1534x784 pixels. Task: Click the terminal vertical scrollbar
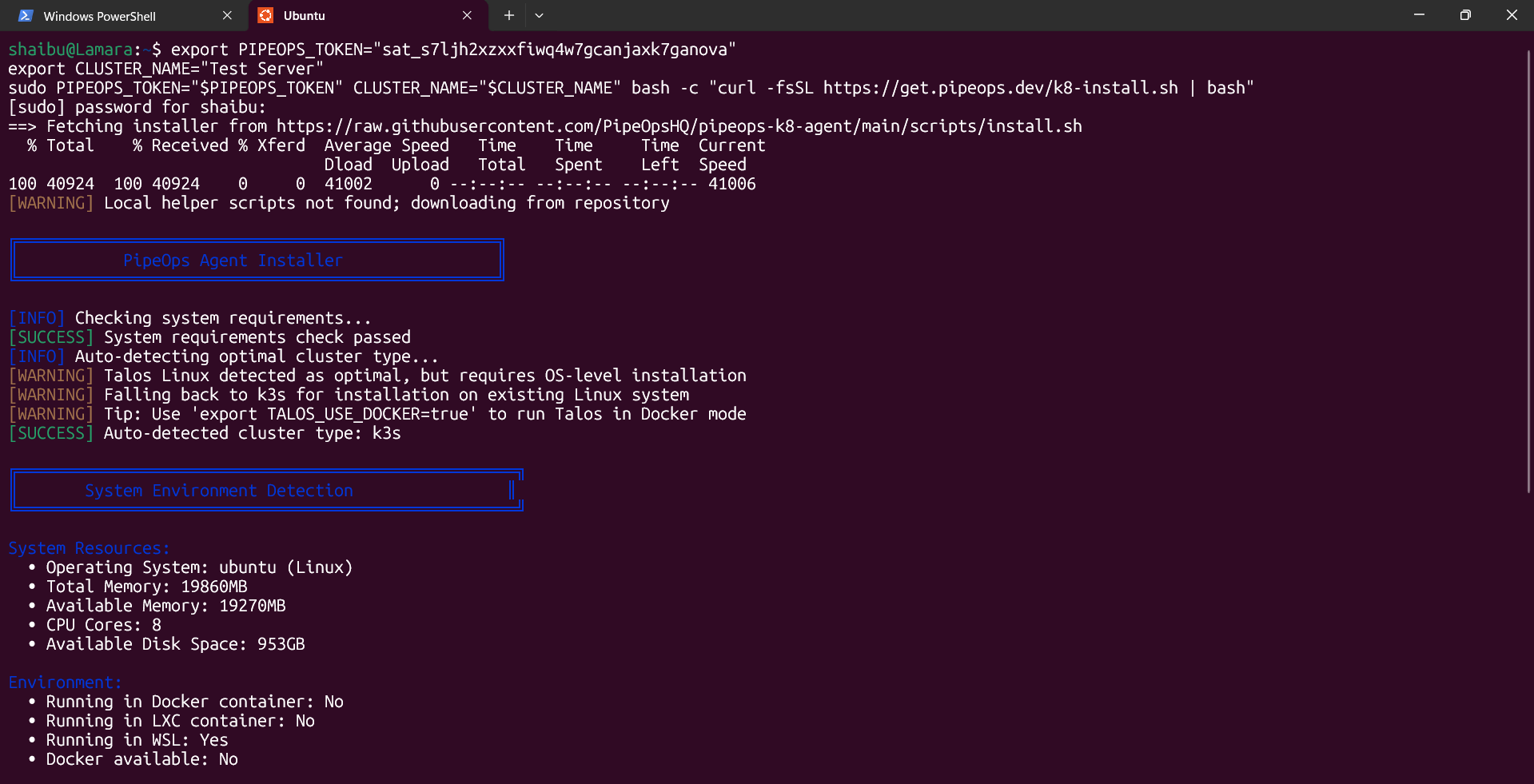point(1528,272)
